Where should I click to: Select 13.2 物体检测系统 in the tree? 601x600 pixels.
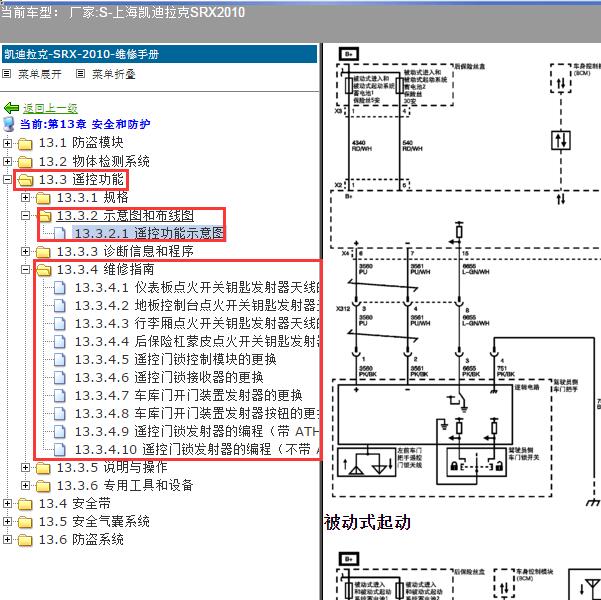pos(94,161)
